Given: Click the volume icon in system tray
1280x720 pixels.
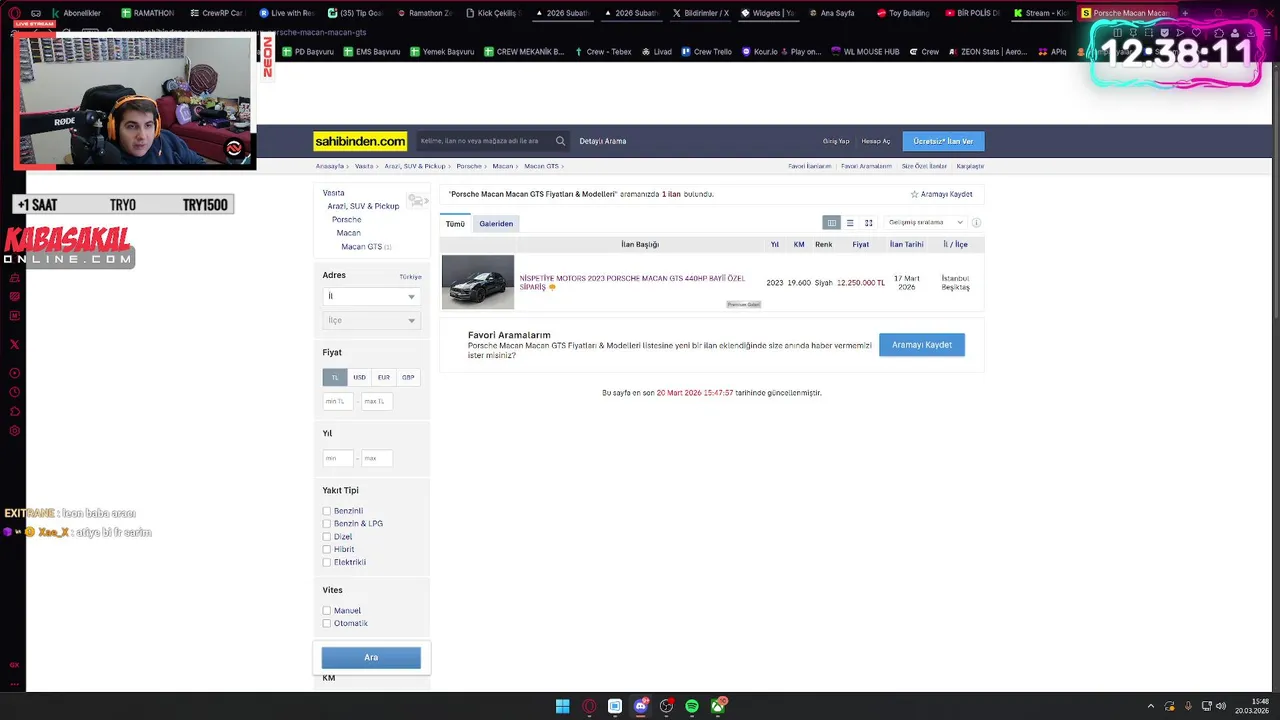Looking at the screenshot, I should point(1221,706).
